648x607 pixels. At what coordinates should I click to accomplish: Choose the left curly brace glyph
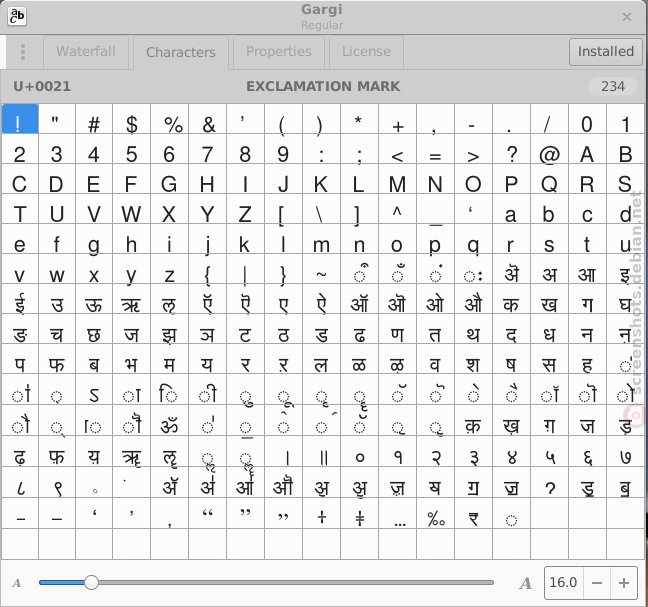coord(208,269)
